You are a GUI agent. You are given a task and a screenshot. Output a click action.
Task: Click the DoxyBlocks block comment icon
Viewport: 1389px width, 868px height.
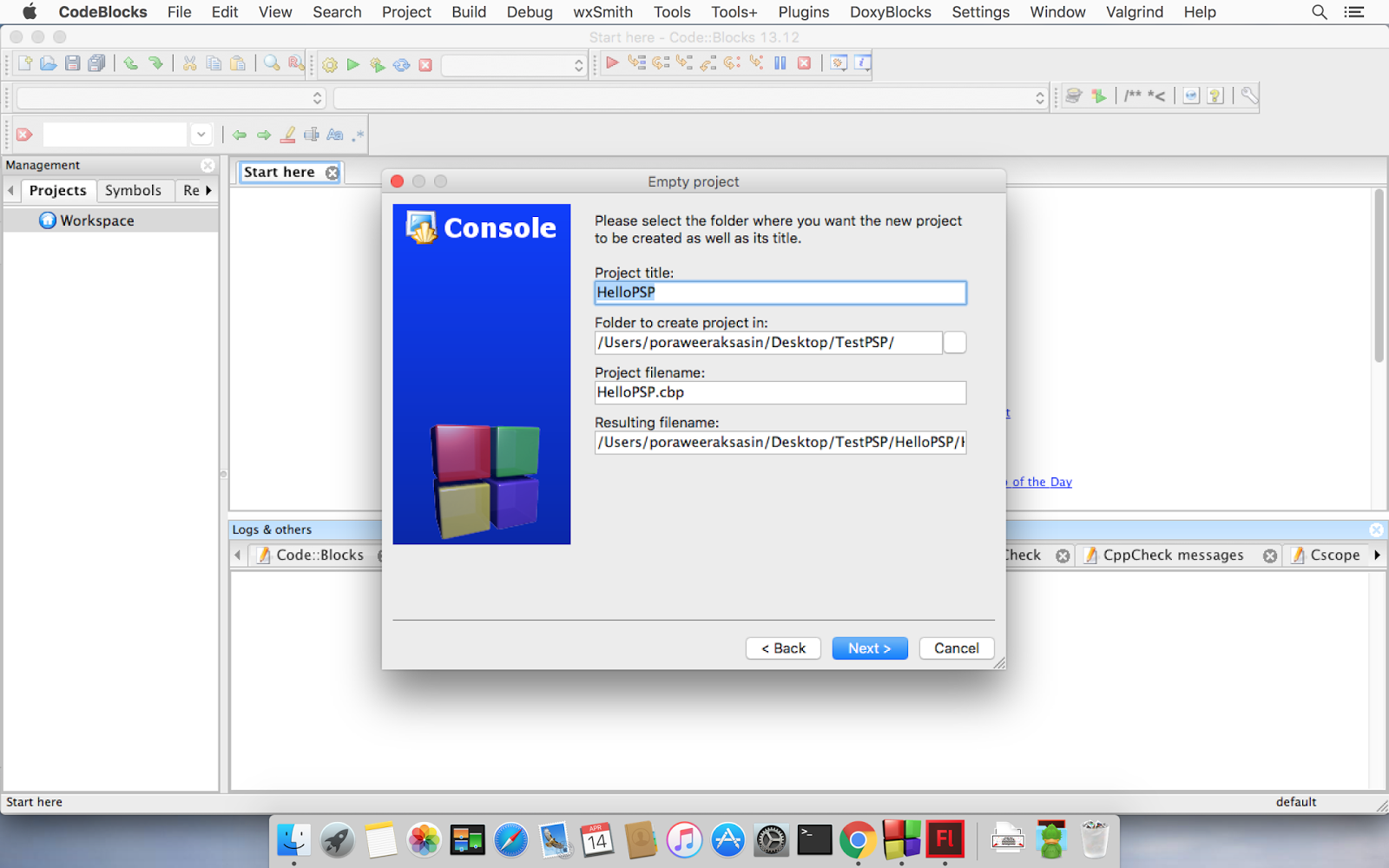pos(1133,95)
